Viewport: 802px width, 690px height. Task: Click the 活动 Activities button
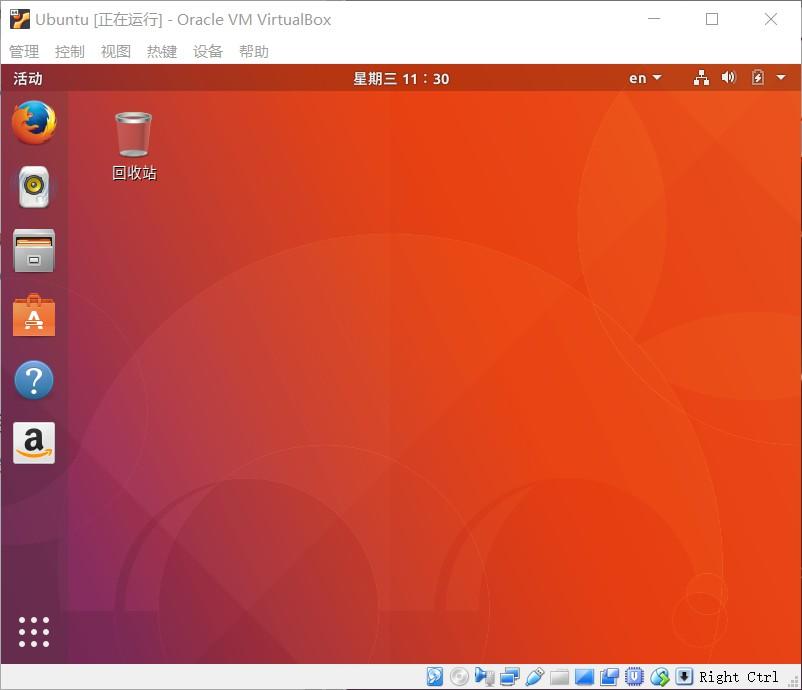[x=28, y=78]
